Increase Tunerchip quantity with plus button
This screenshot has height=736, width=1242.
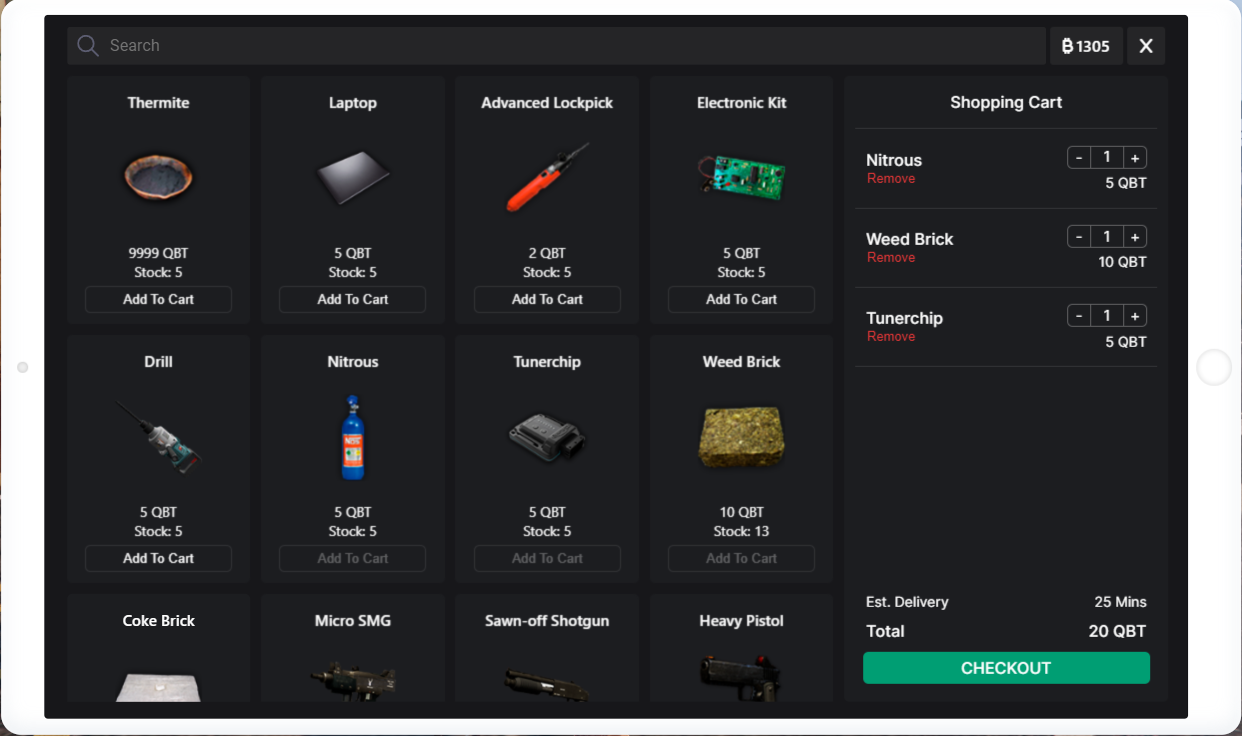point(1135,316)
